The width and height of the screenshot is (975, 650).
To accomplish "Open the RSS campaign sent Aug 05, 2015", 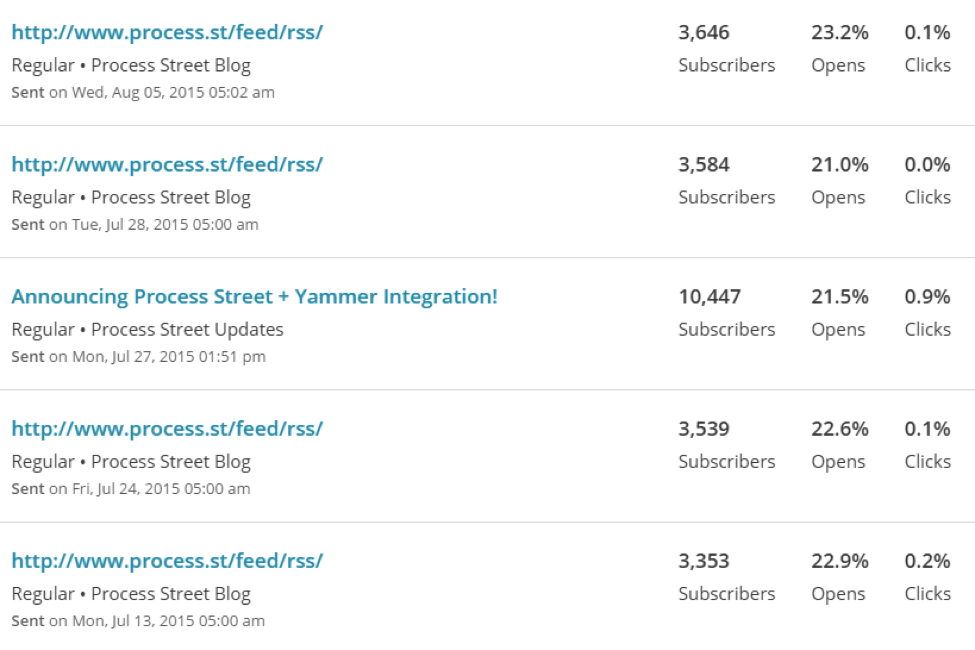I will pos(167,32).
